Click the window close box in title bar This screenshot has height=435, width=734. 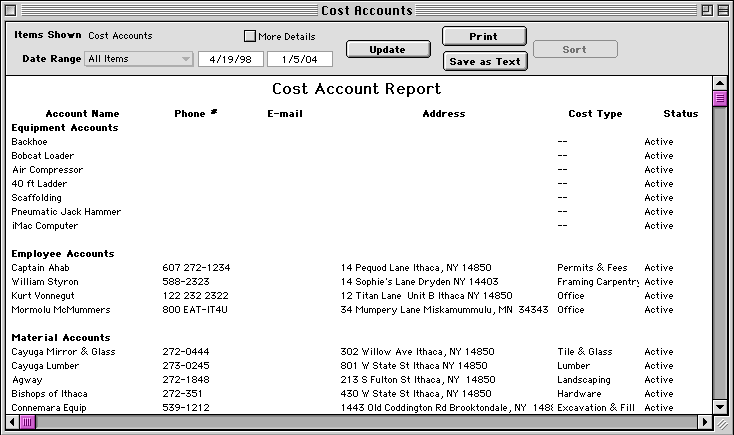click(13, 10)
